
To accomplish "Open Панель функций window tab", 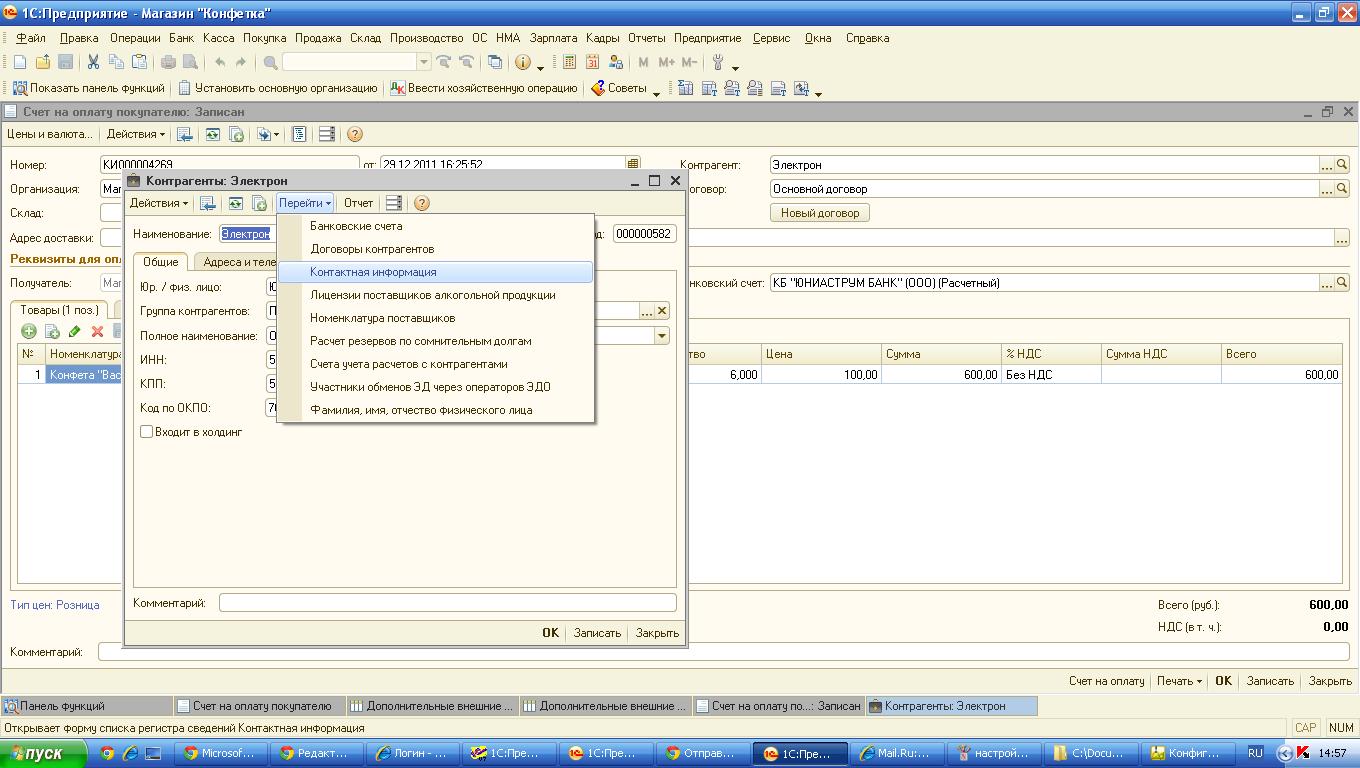I will (x=86, y=706).
